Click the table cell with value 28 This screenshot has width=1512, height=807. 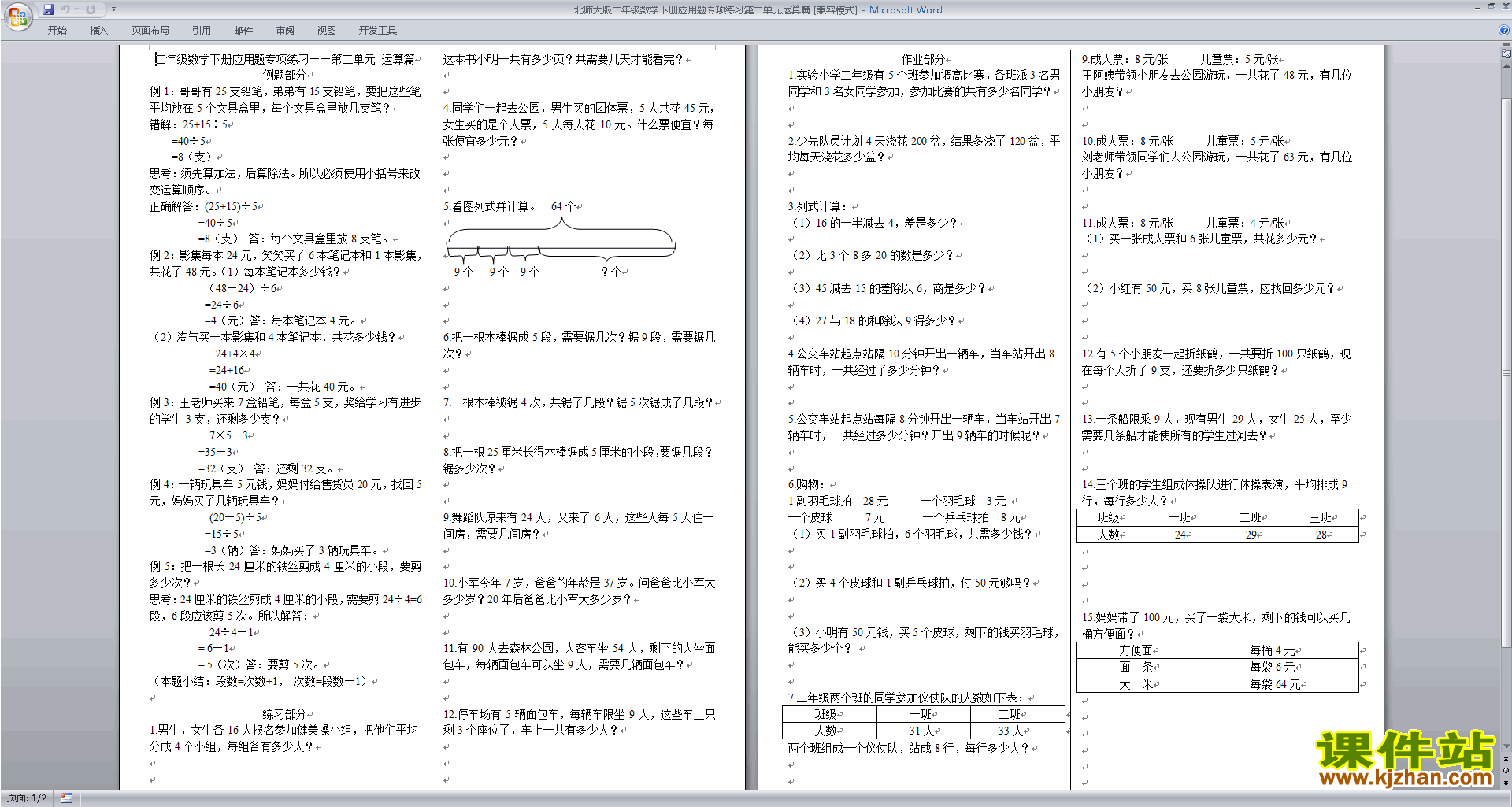point(1323,535)
